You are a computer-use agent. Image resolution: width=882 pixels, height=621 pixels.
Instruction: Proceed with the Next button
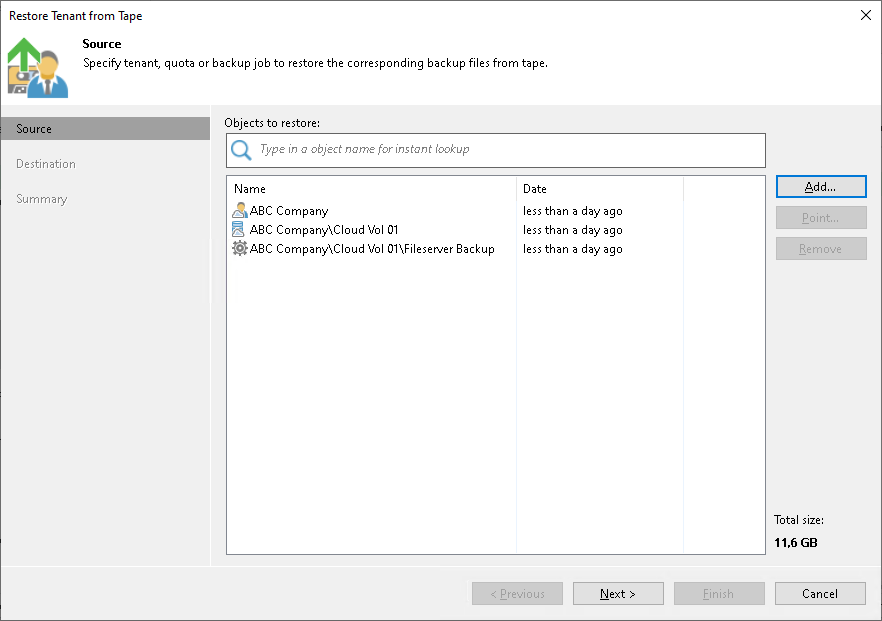(x=618, y=593)
